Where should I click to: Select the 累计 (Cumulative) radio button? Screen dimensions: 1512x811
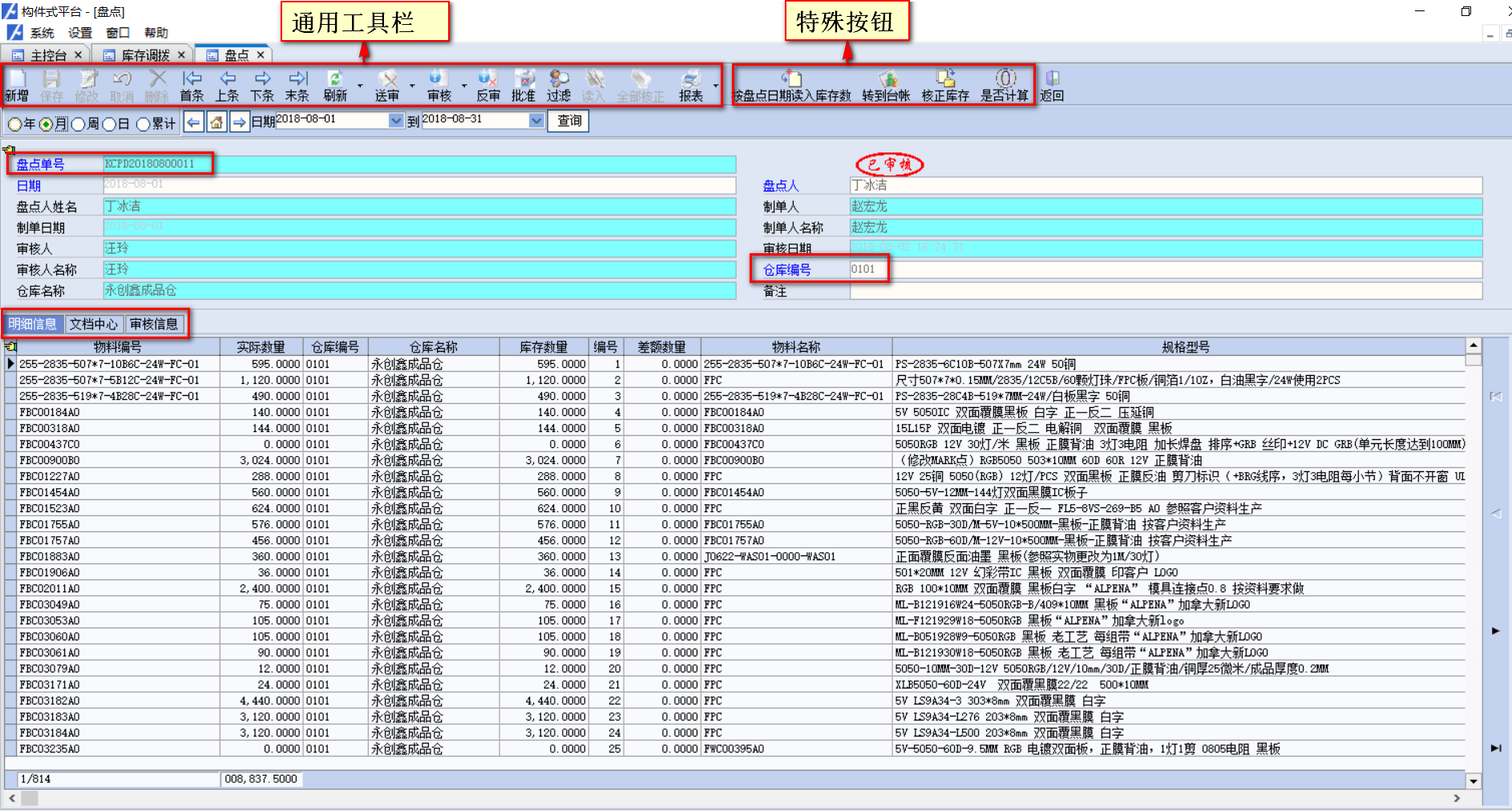coord(144,124)
